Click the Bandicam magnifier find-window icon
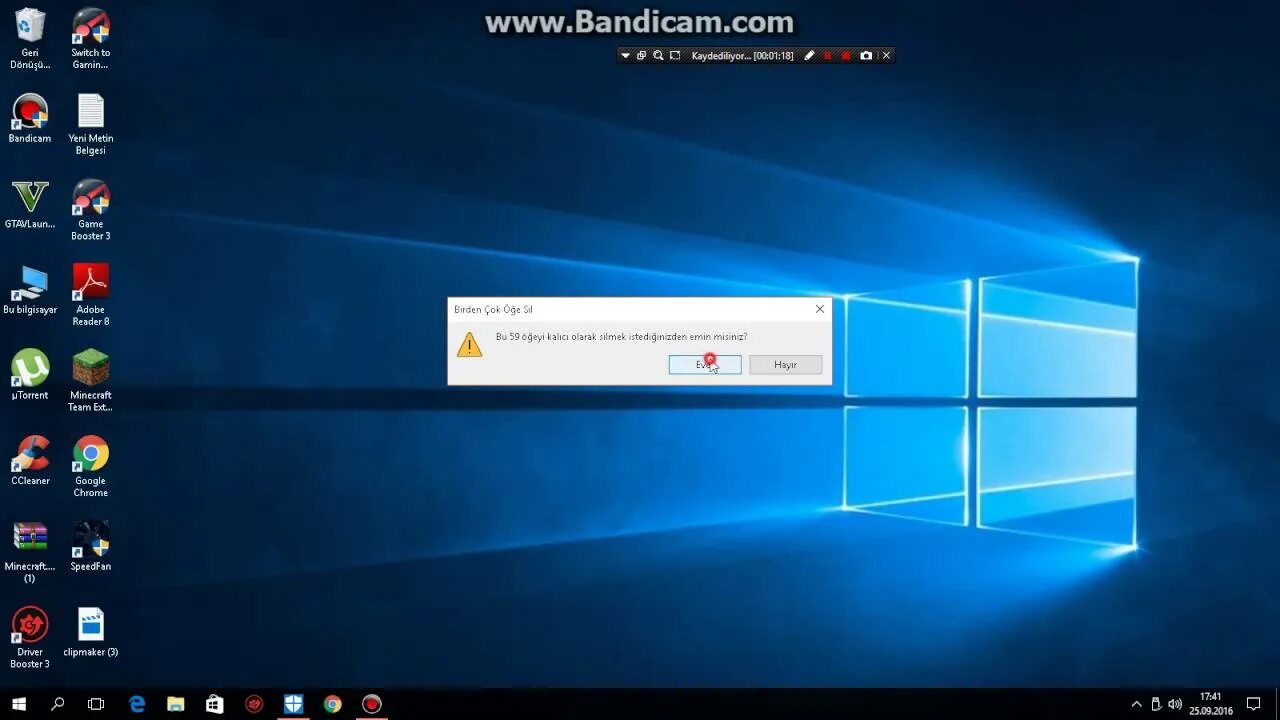 [x=658, y=56]
